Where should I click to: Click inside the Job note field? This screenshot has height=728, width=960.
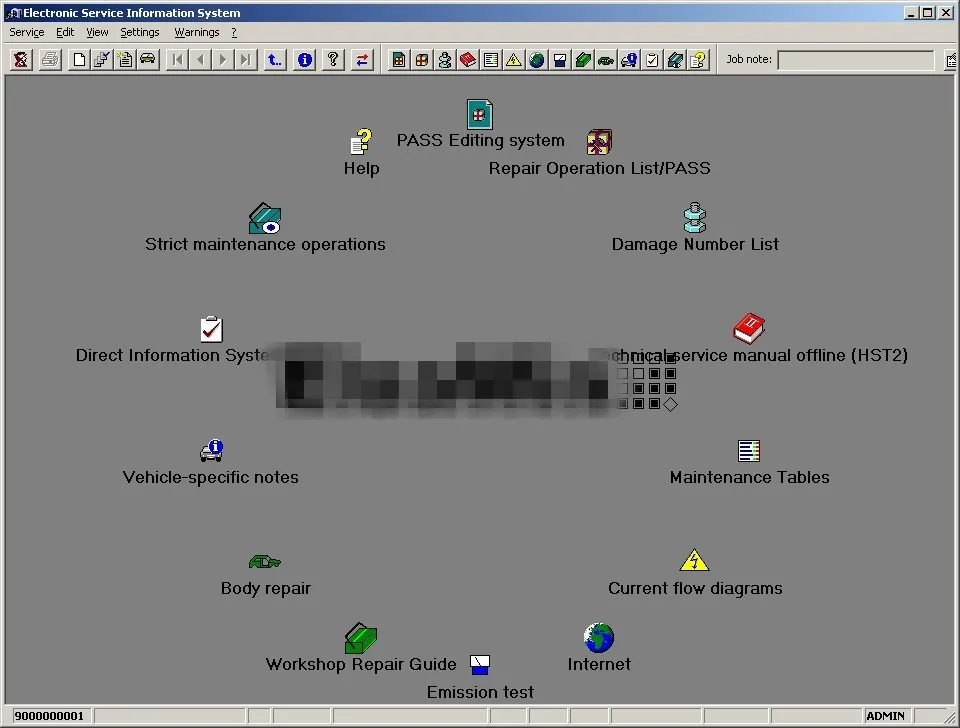pos(856,60)
